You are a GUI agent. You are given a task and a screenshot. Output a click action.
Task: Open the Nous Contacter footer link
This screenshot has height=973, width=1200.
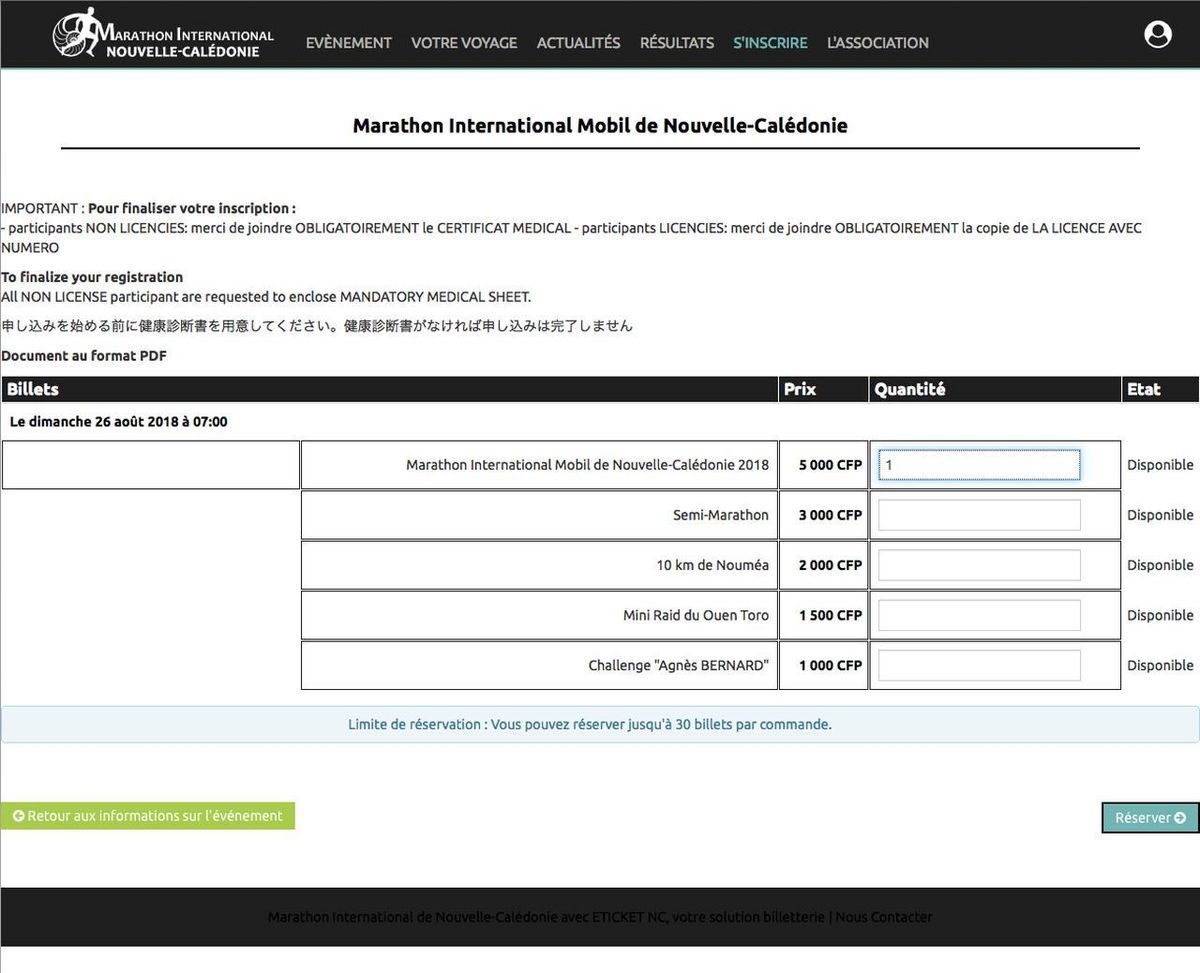[x=884, y=917]
